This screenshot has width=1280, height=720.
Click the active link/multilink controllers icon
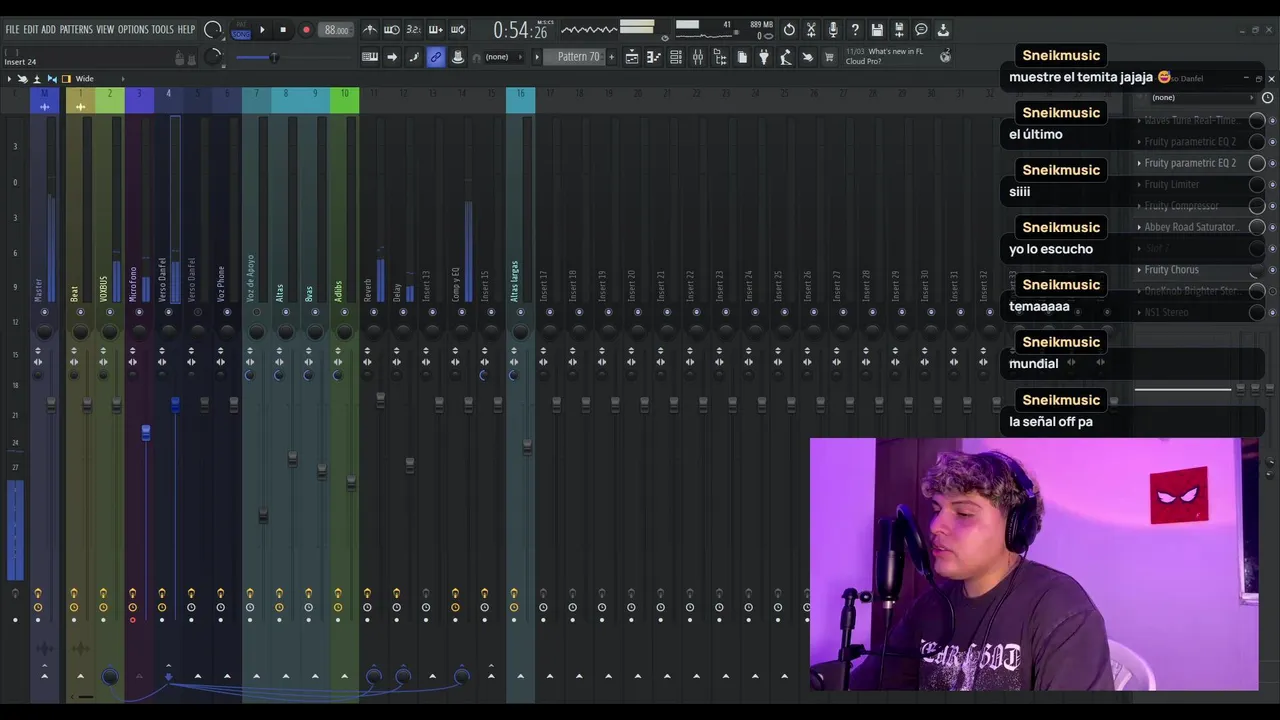pos(436,57)
